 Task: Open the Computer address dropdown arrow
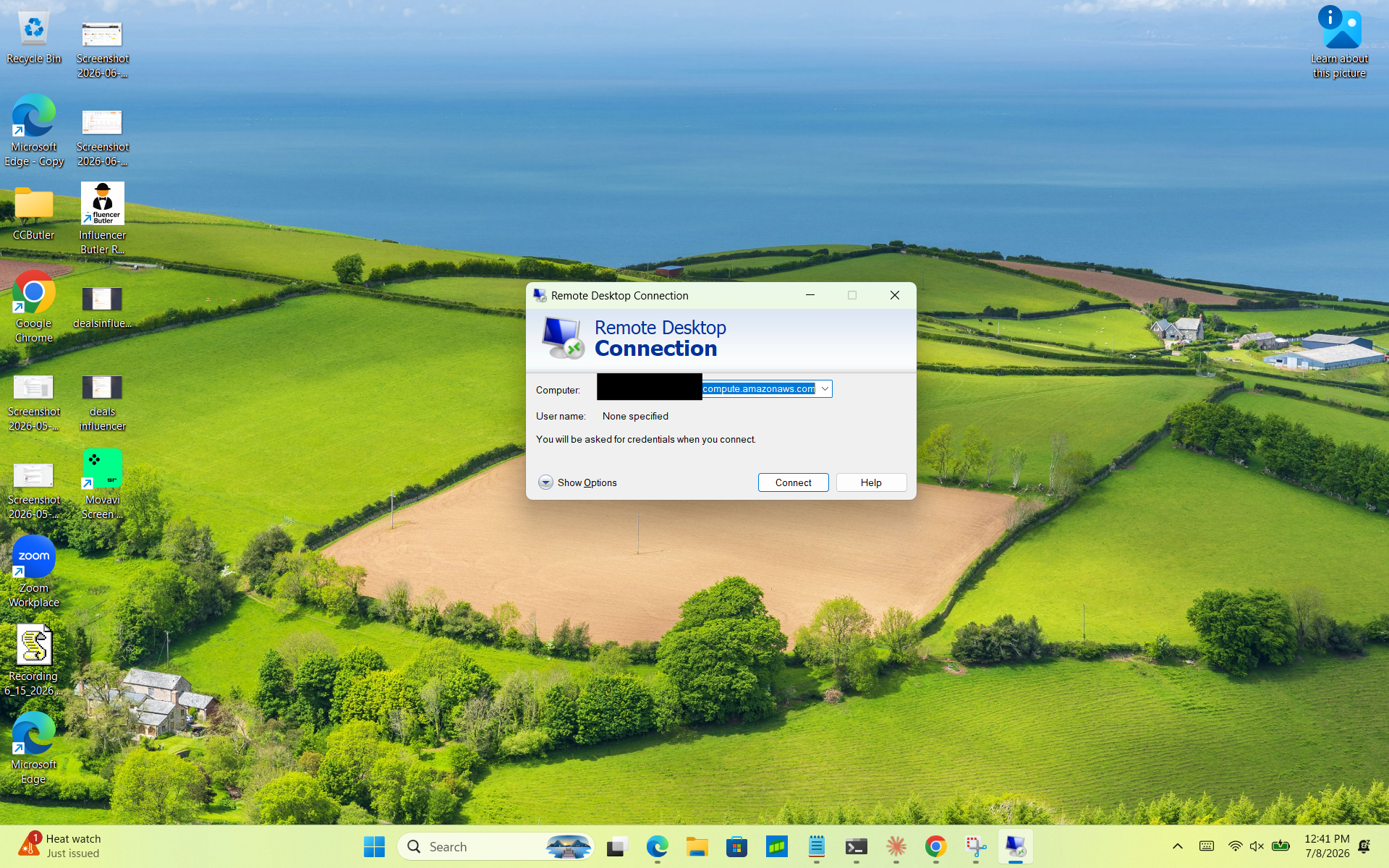825,389
